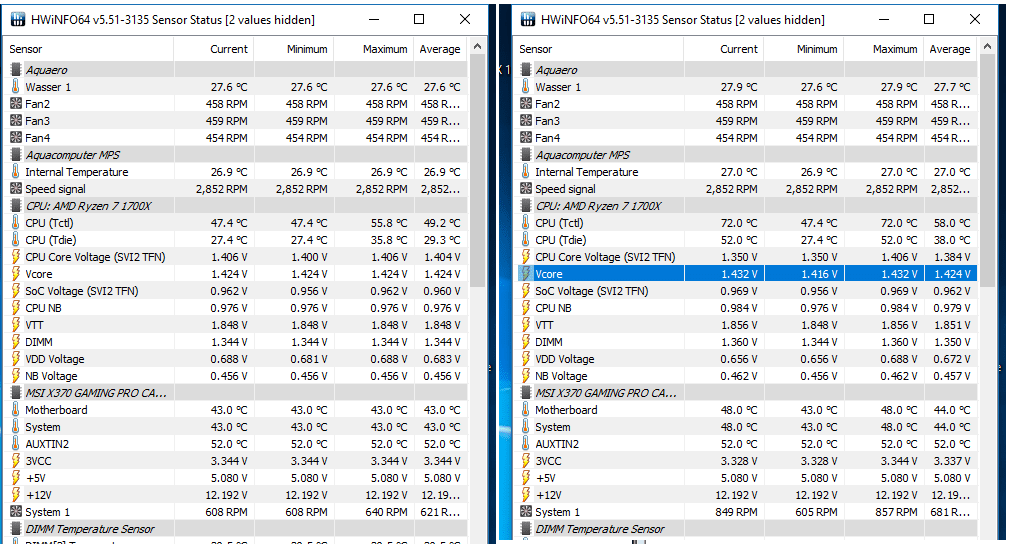Click the thermometer icon for CPU (Tctl) in left window
Image resolution: width=1010 pixels, height=544 pixels.
coord(15,223)
